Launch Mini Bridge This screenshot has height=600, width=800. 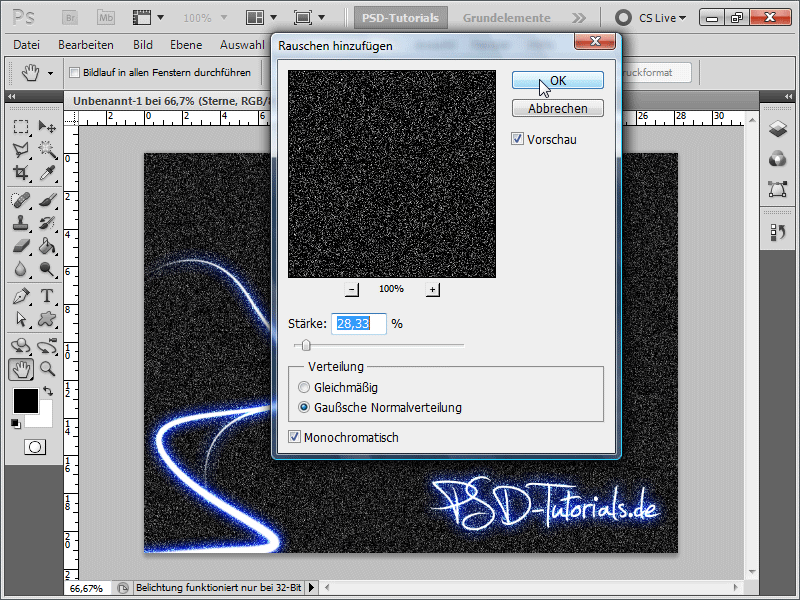click(106, 18)
